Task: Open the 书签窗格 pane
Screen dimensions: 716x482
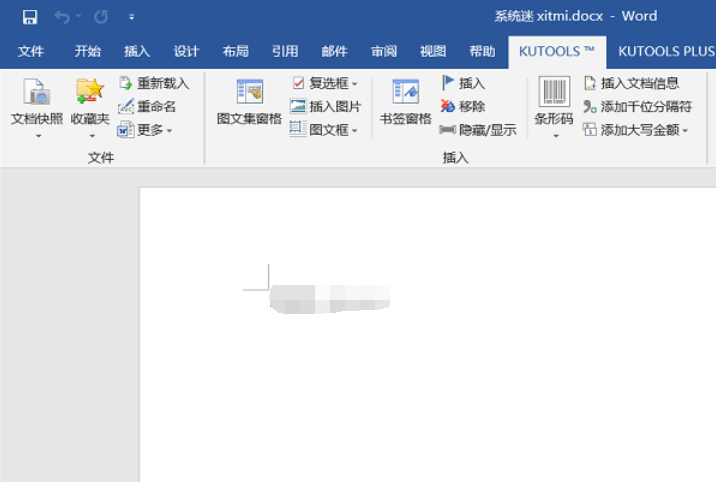Action: point(405,102)
